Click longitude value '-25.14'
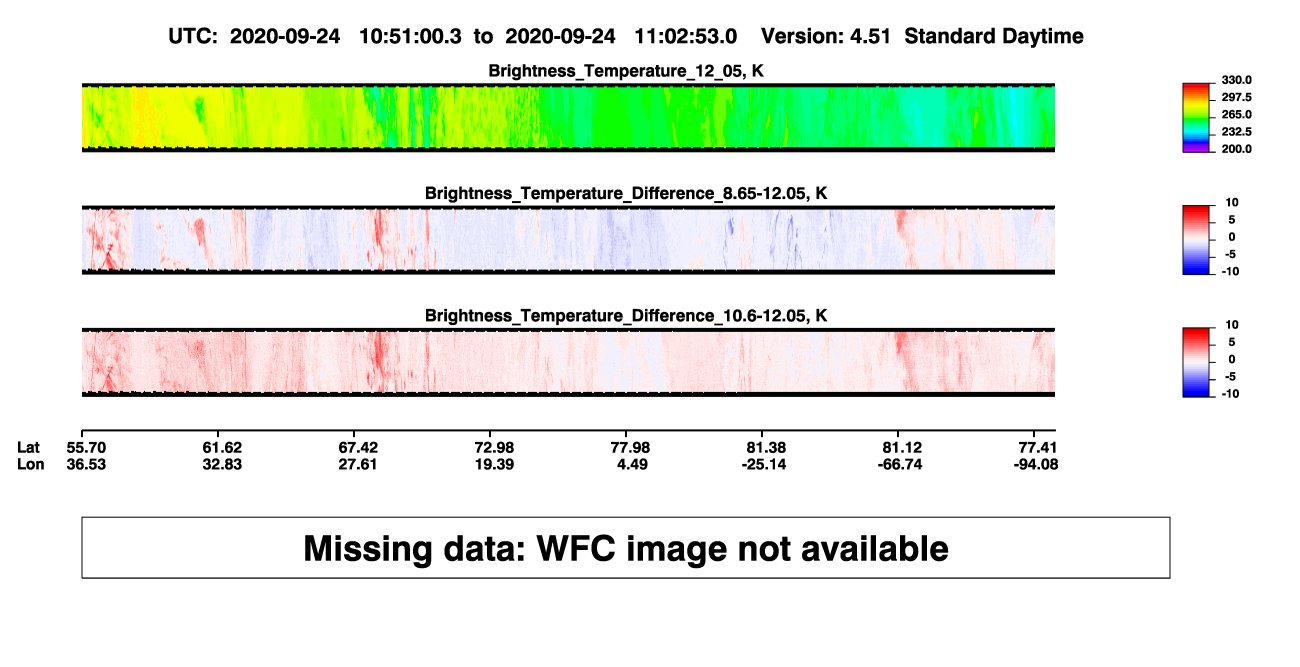Screen dimensions: 1300x667 tap(763, 464)
